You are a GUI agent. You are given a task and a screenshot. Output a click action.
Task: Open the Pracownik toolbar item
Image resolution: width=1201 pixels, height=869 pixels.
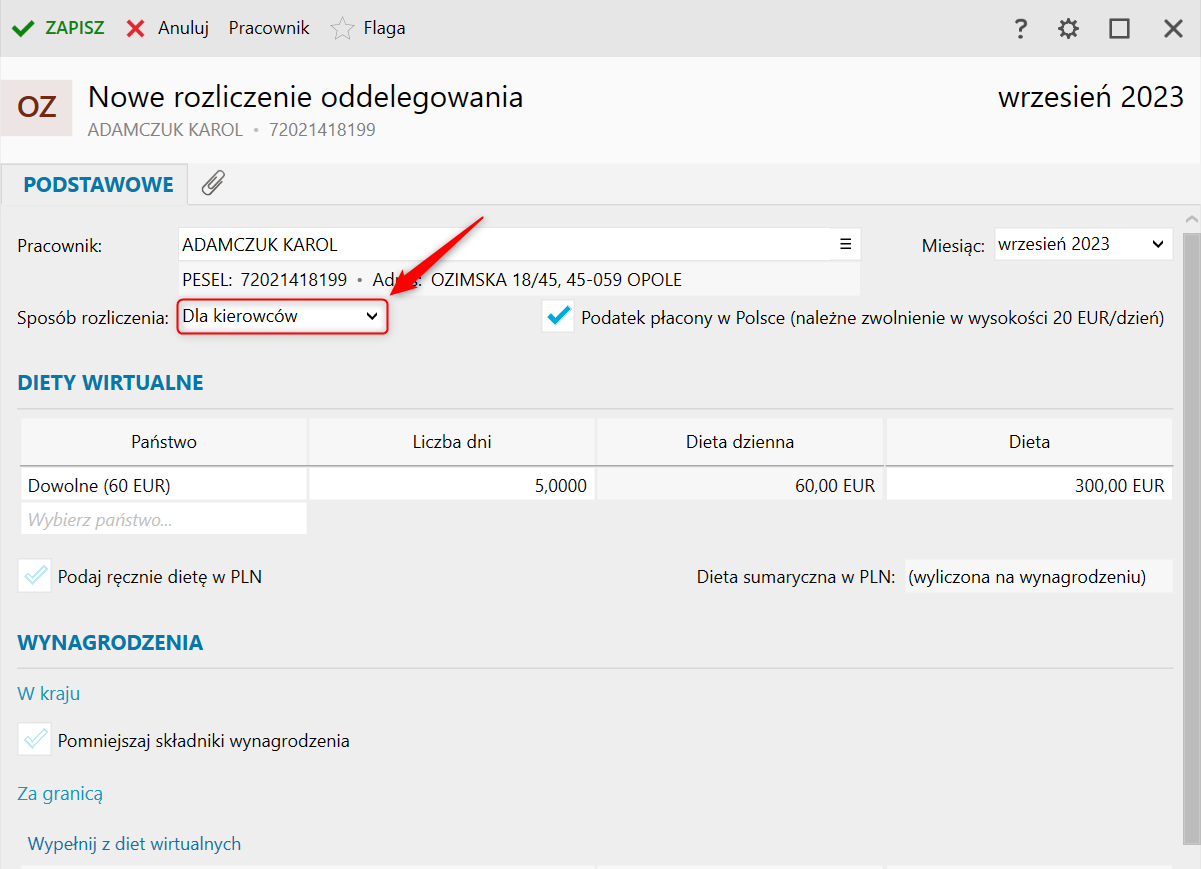(x=269, y=28)
